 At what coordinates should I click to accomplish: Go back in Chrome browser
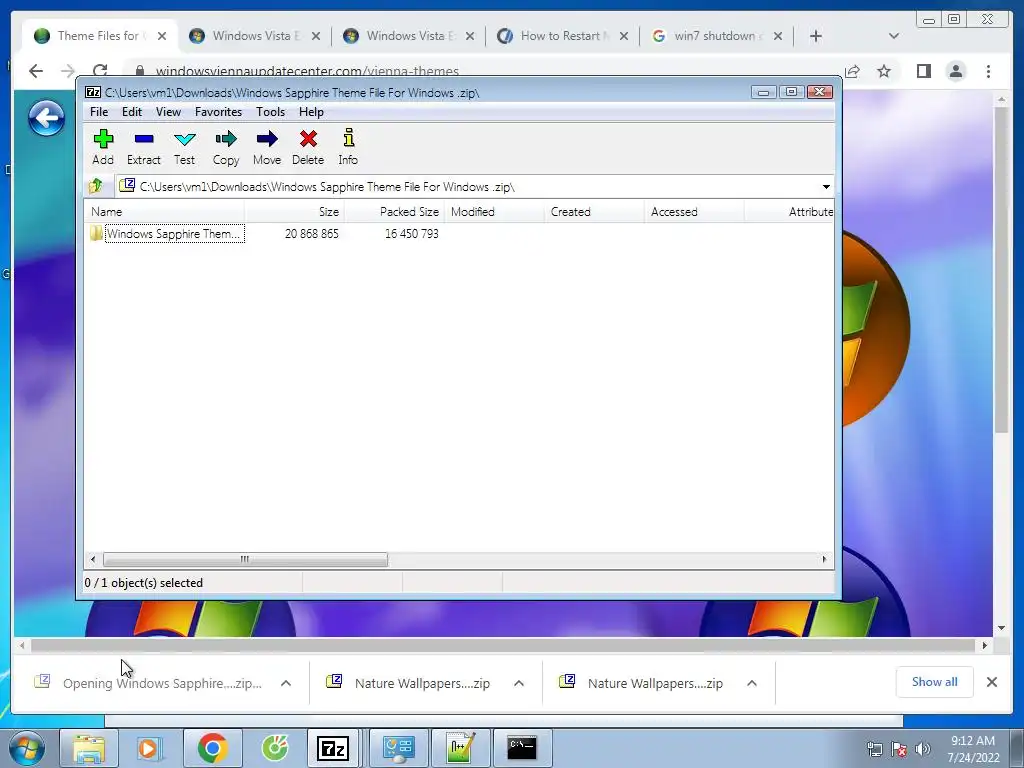[36, 71]
